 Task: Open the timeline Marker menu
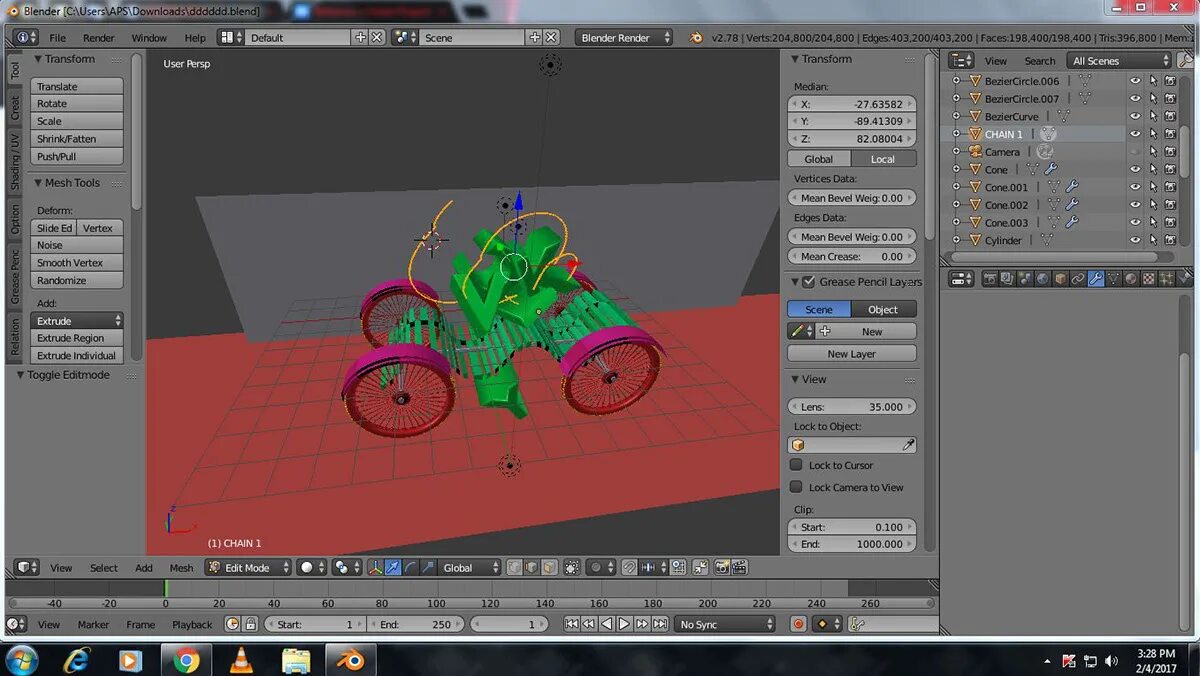tap(93, 625)
